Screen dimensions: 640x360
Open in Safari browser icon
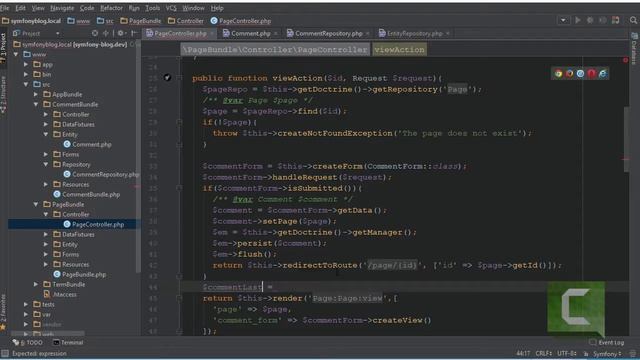[x=580, y=74]
